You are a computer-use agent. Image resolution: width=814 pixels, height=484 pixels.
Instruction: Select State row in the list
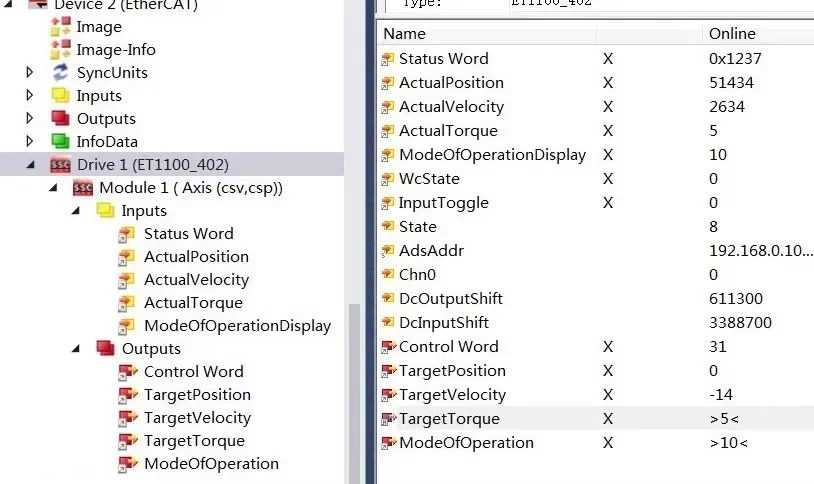tap(596, 226)
